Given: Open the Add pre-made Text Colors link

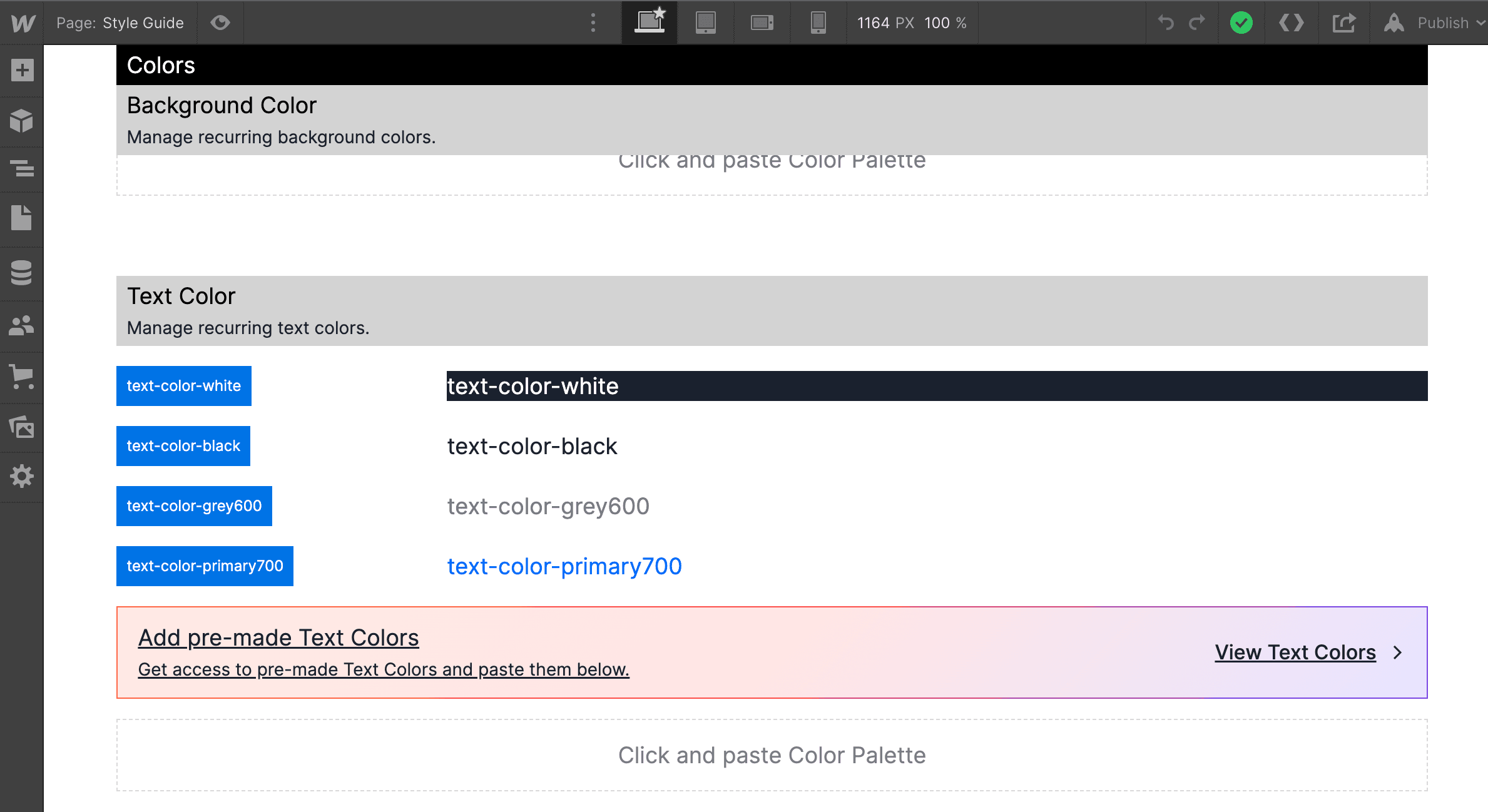Looking at the screenshot, I should point(278,637).
